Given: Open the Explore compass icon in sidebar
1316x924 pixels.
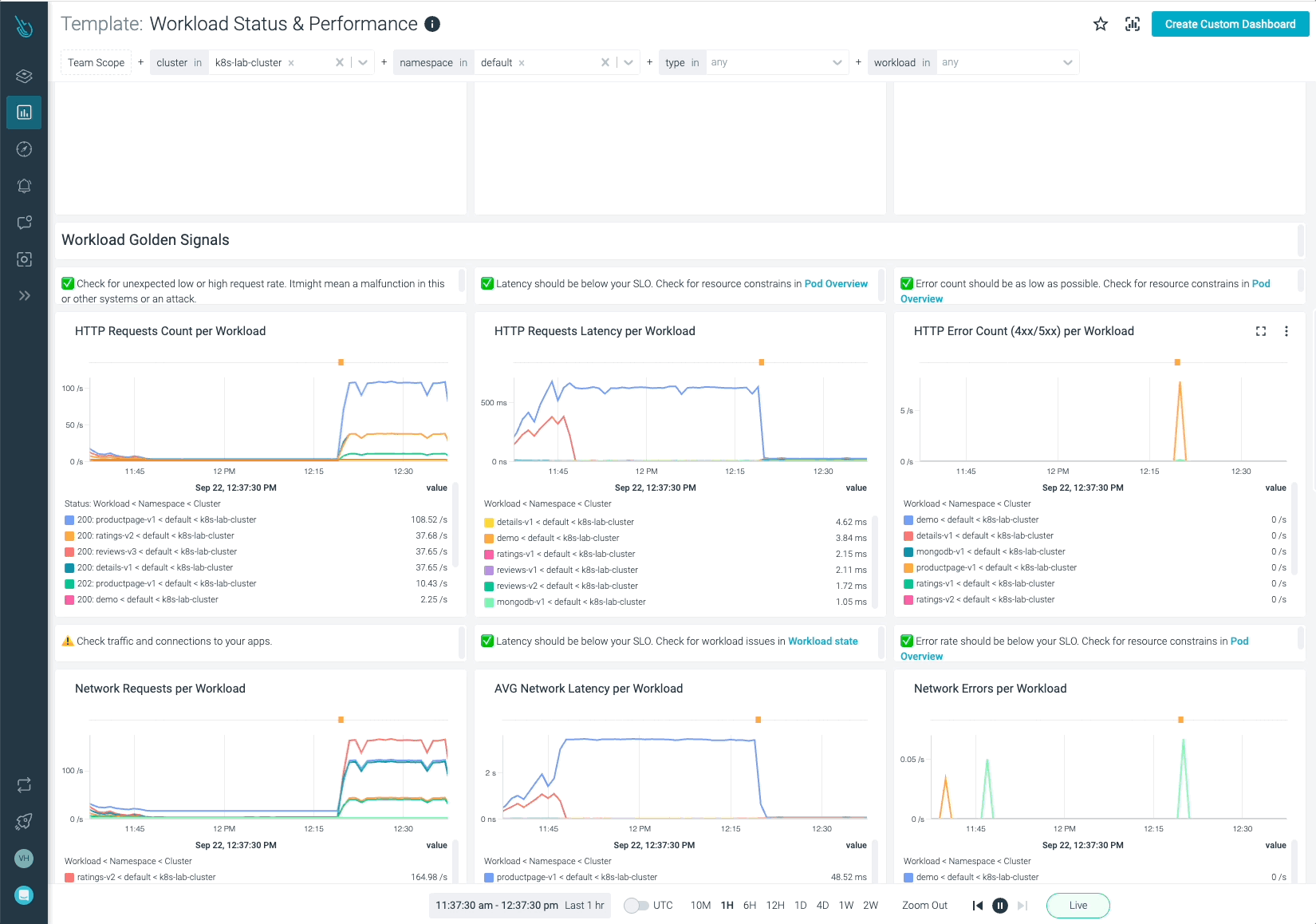Looking at the screenshot, I should click(24, 149).
